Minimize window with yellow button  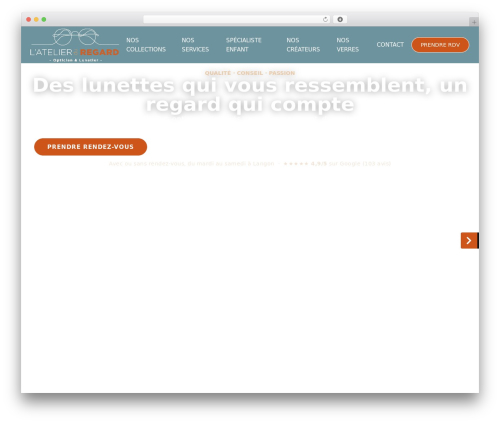[36, 19]
